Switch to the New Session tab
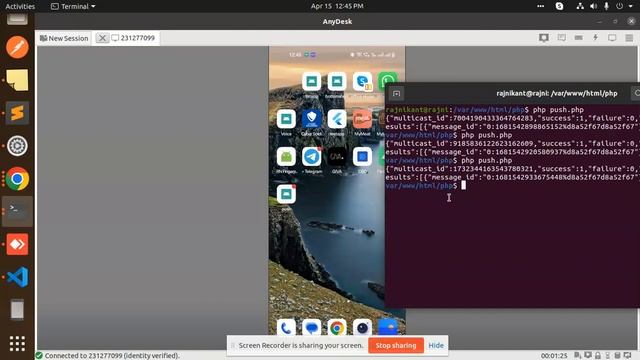Screen dimensions: 640x360 (64, 38)
